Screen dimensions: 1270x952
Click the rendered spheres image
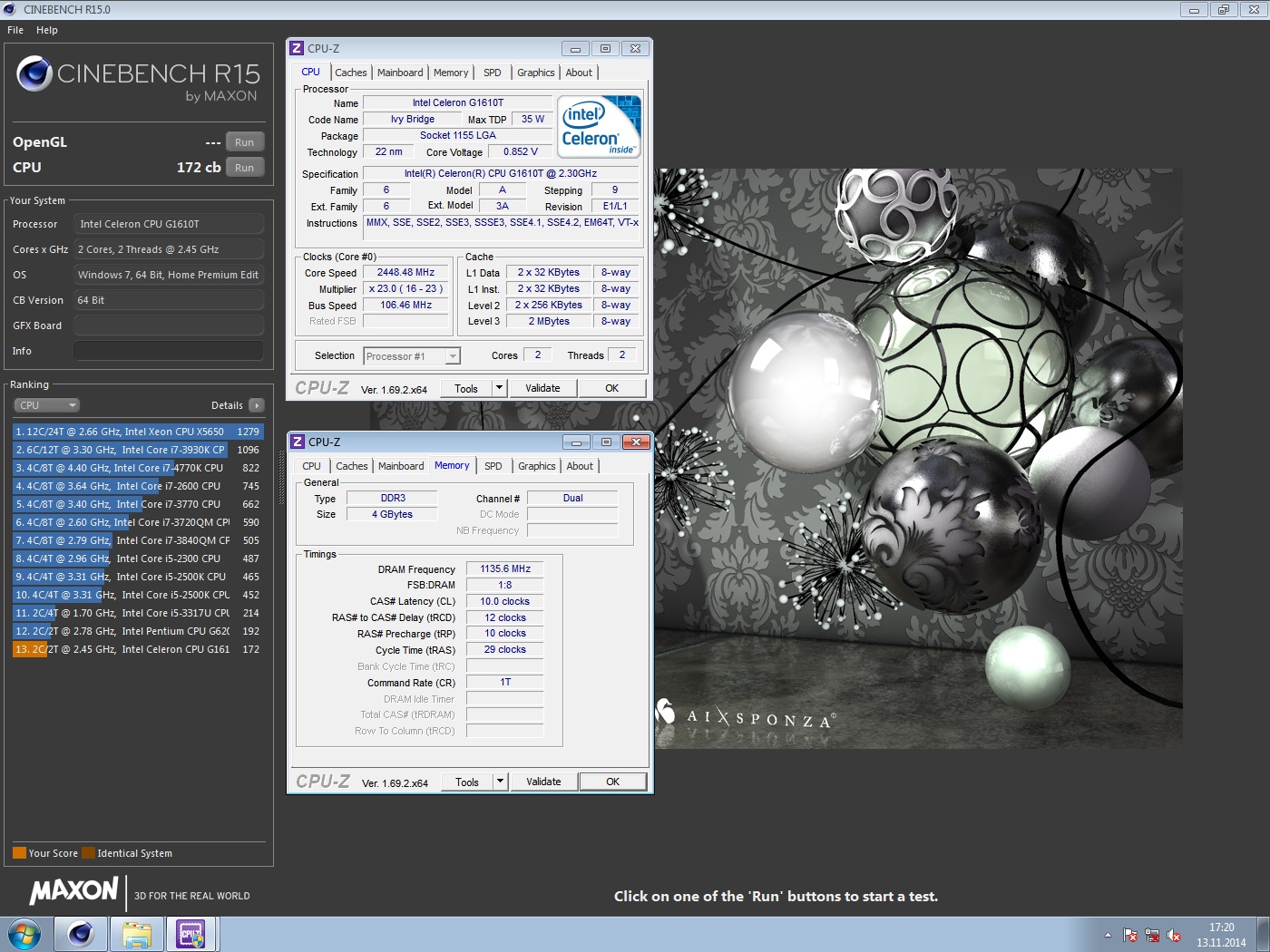(x=919, y=459)
